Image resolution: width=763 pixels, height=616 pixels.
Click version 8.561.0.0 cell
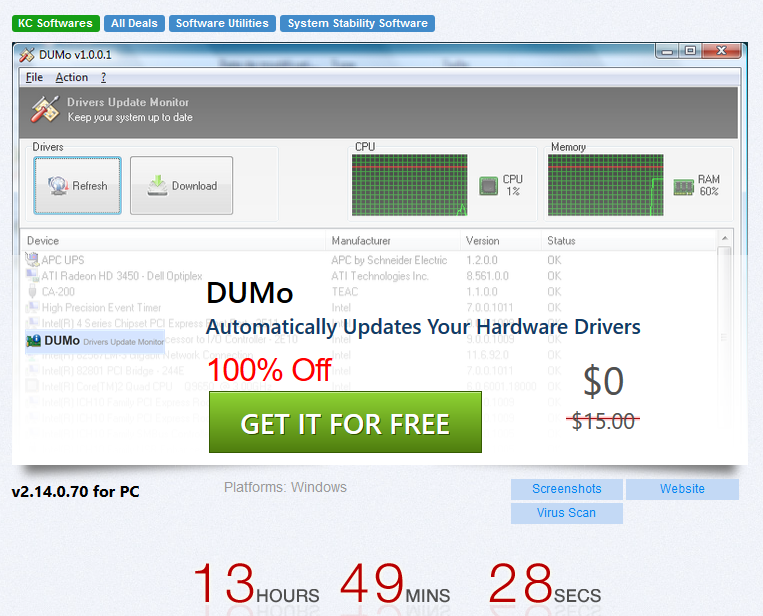click(487, 276)
